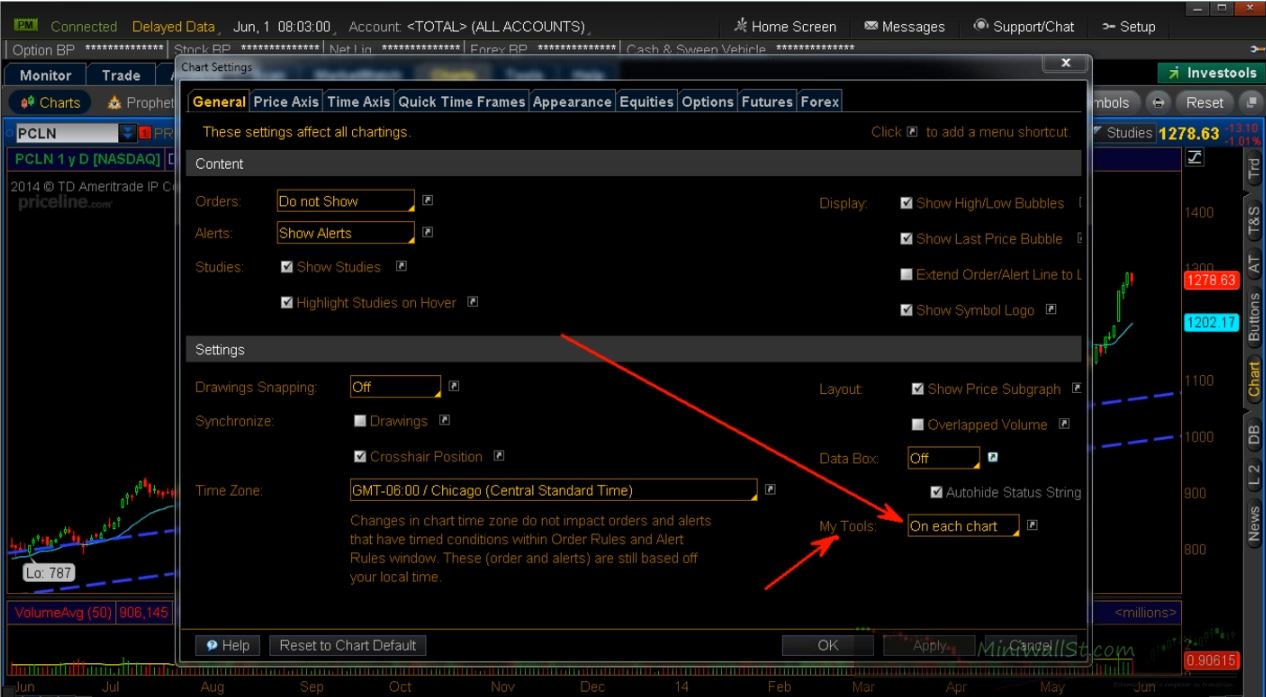Enable the Overlapped Volume checkbox
The width and height of the screenshot is (1266, 697).
pos(917,424)
